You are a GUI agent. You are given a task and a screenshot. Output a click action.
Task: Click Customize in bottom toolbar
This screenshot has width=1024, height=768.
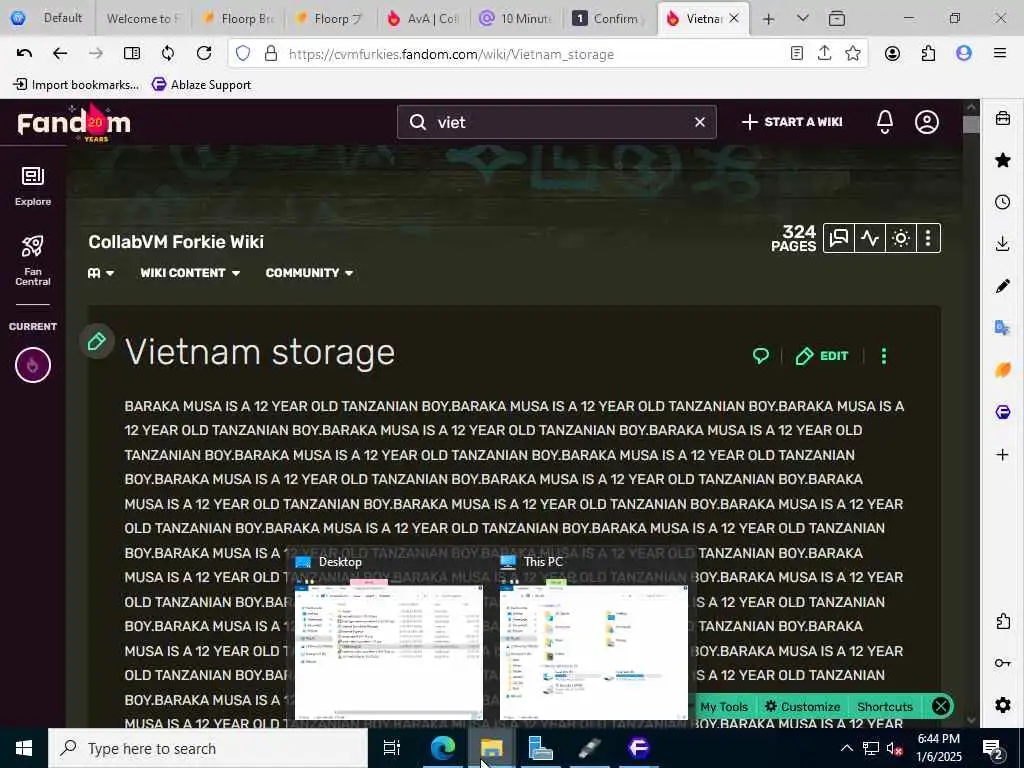(803, 707)
